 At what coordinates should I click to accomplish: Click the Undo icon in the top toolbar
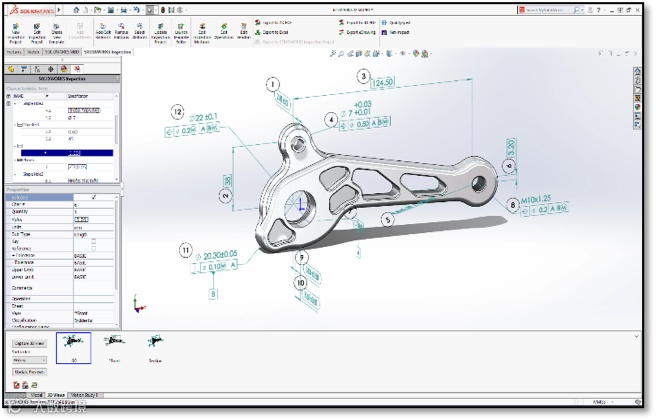coord(136,10)
